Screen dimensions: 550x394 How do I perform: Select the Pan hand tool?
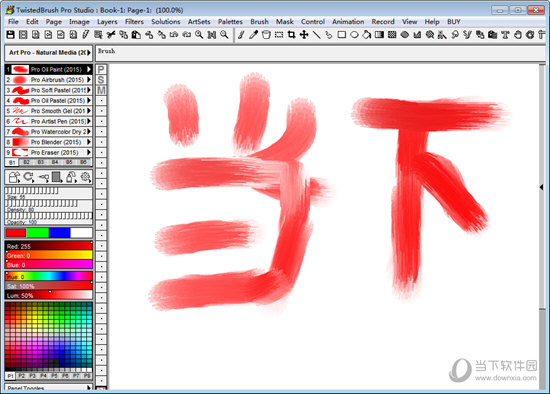tap(518, 35)
